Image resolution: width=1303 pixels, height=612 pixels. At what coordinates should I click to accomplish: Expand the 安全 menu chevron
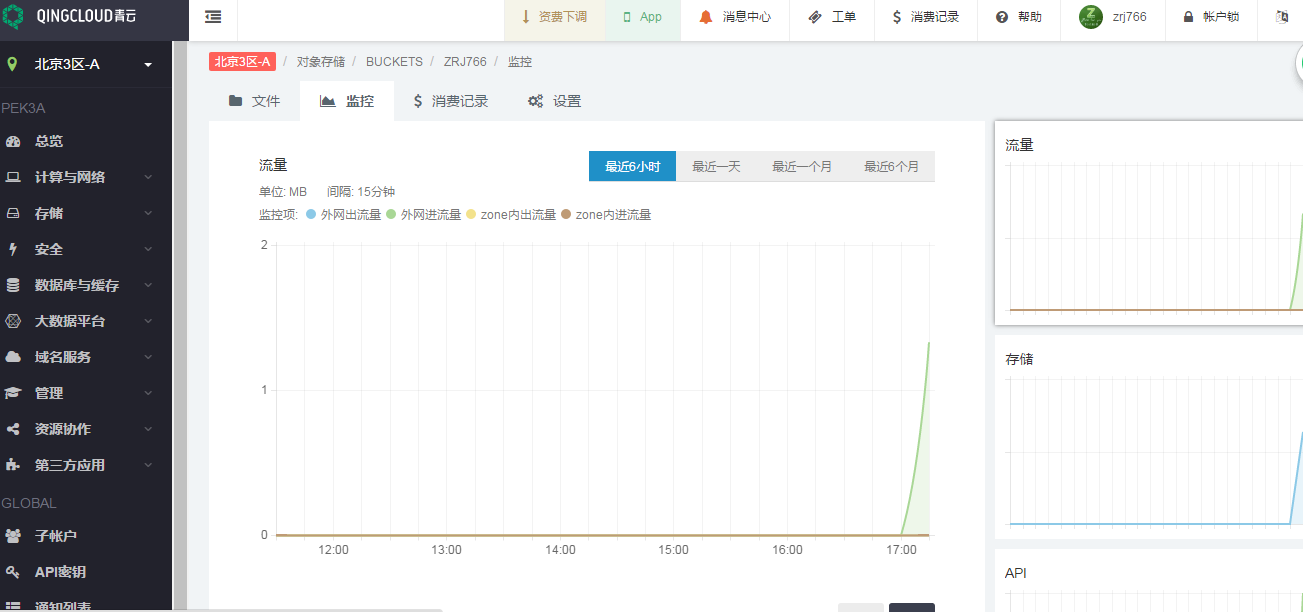pyautogui.click(x=148, y=249)
